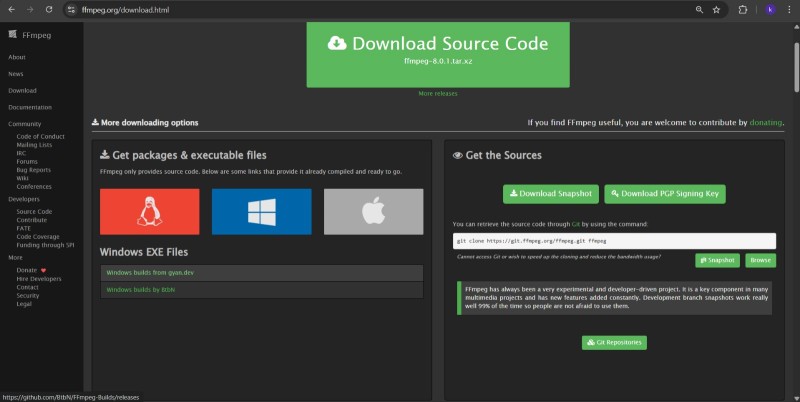Open Bug Reports sidebar link

(x=34, y=170)
